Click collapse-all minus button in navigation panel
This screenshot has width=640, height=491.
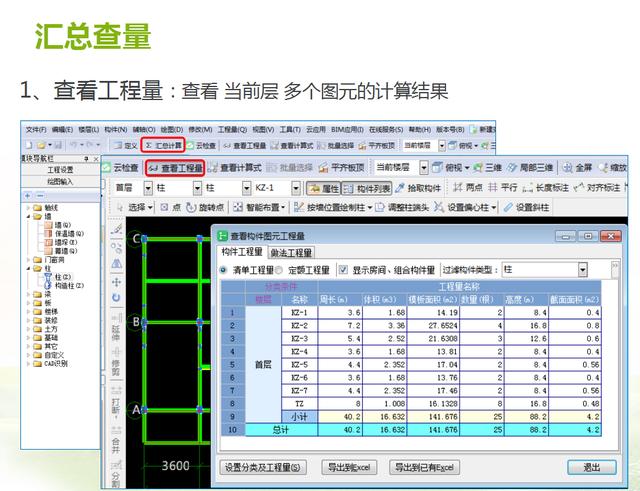tap(40, 196)
